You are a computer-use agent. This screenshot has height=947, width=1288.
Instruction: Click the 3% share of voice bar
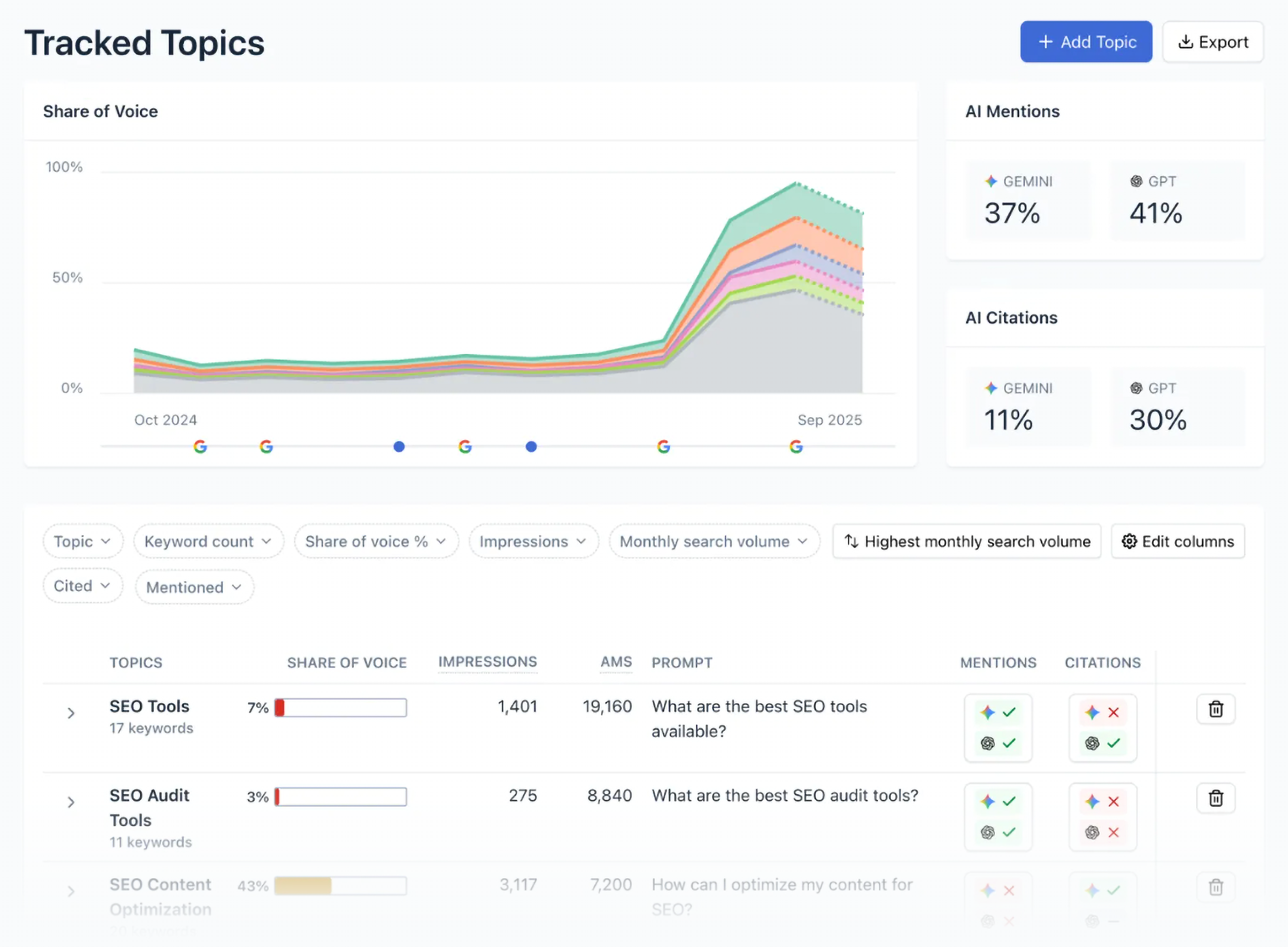(x=341, y=797)
